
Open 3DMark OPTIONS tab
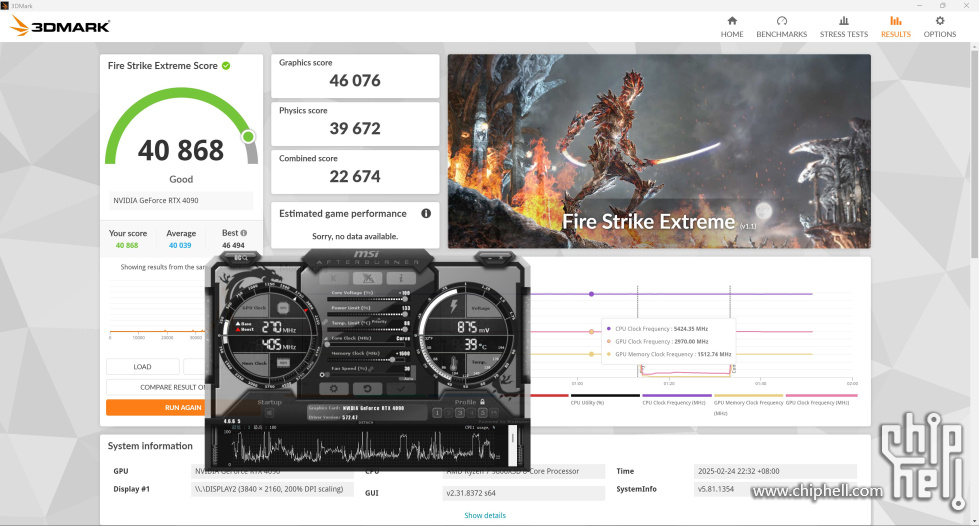(940, 27)
